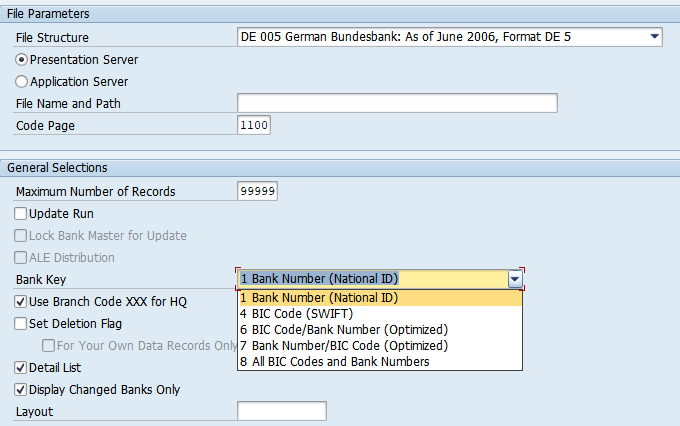Choose '4 BIC Code (SWIFT)' option
680x426 pixels.
tap(379, 314)
